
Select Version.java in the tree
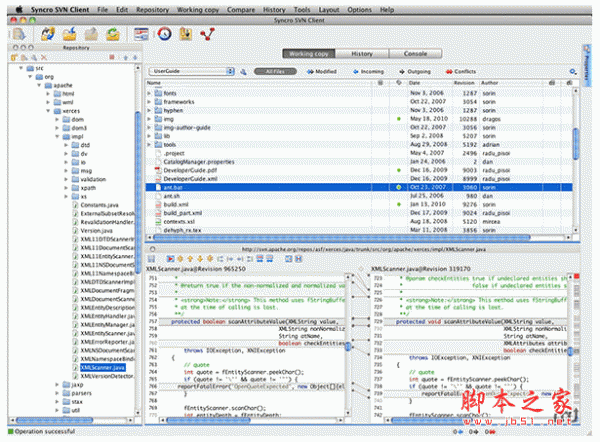click(96, 231)
